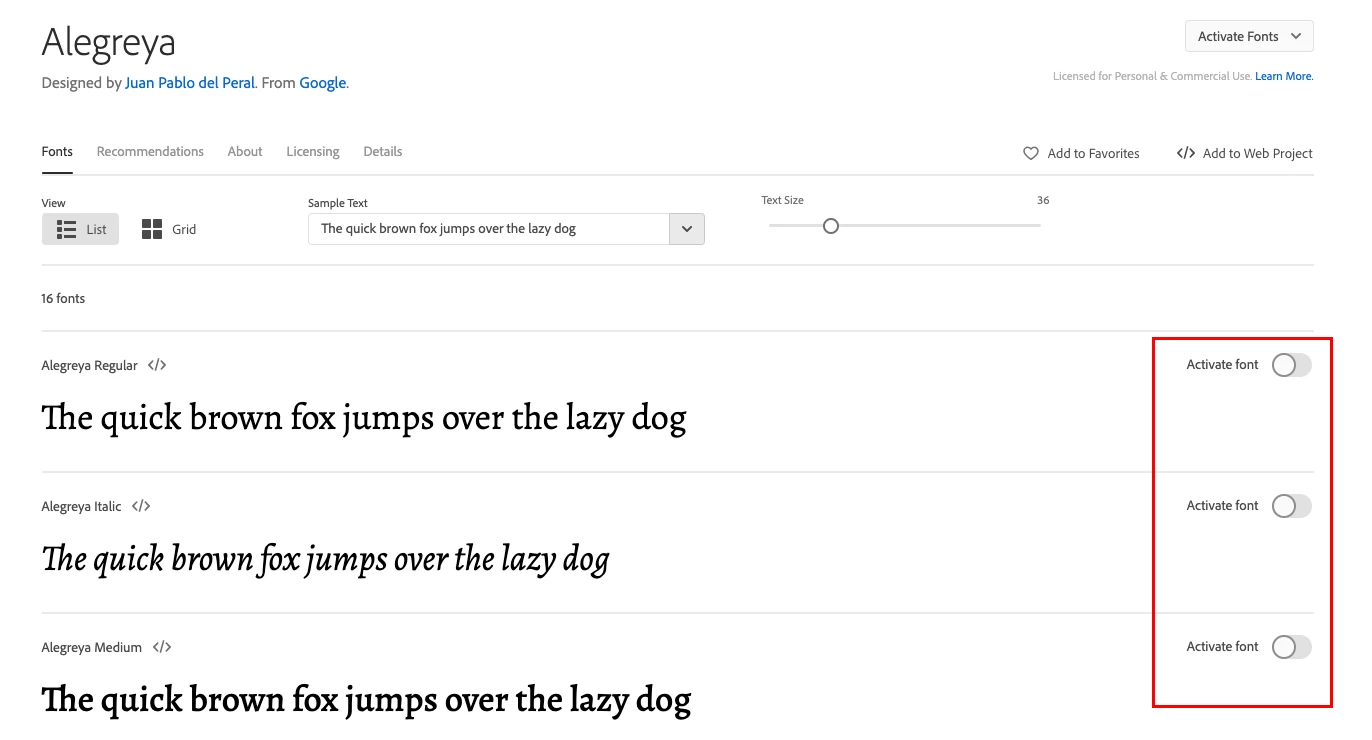Toggle Activate font for Alegreya Regular
The width and height of the screenshot is (1372, 740).
click(1291, 365)
